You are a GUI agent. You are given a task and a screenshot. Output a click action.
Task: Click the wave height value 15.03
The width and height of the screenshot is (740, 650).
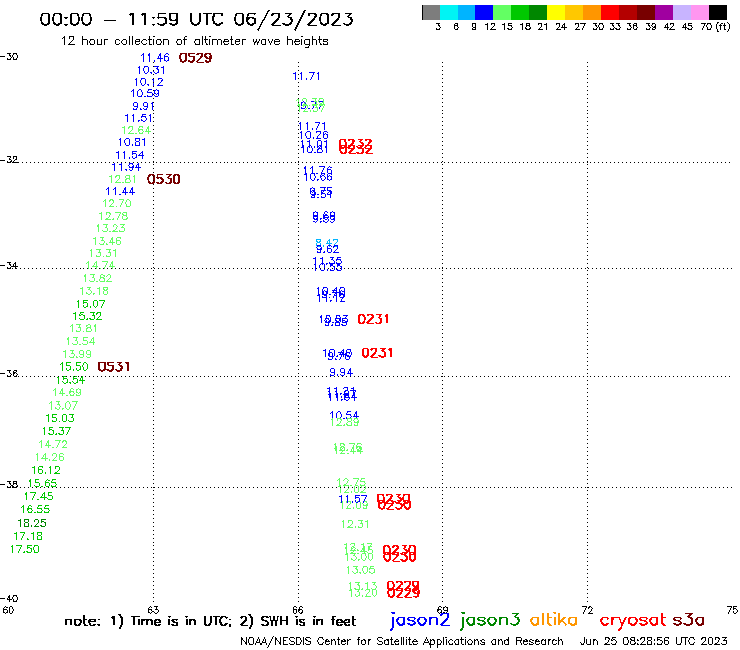(x=60, y=418)
